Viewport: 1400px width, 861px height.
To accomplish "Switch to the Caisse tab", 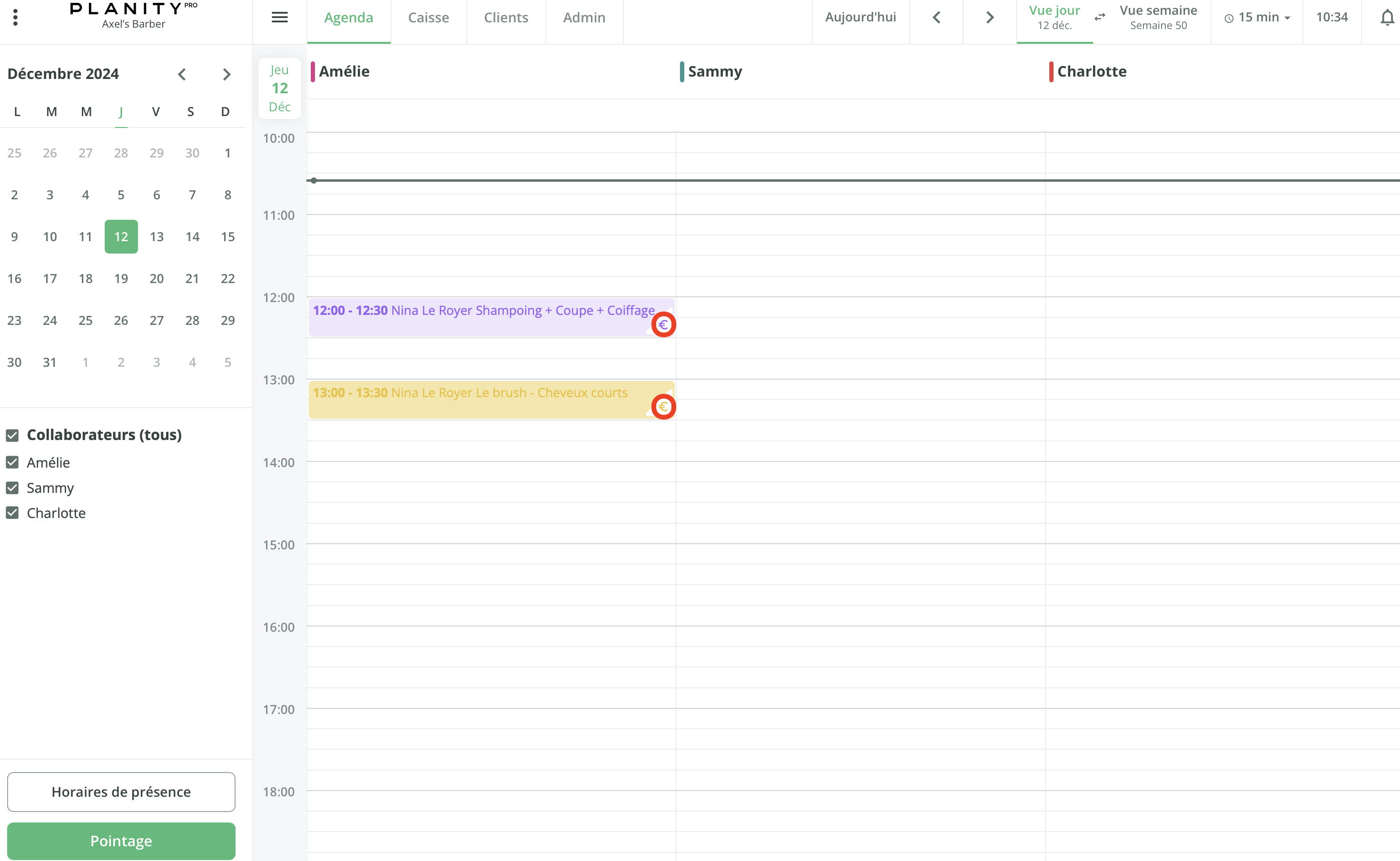I will pos(428,18).
